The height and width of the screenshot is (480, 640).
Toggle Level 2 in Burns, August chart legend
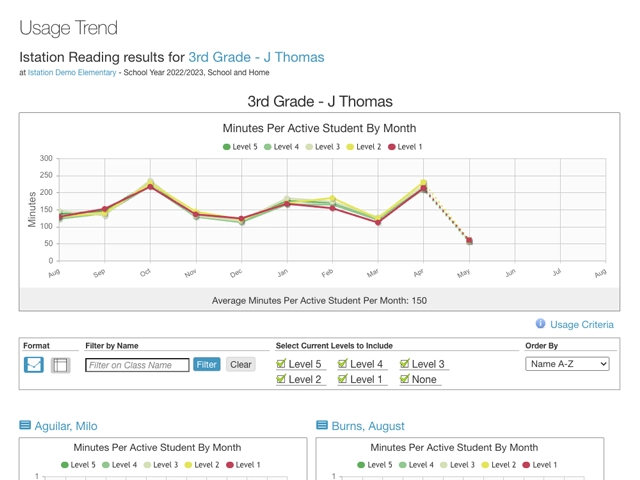pos(499,465)
